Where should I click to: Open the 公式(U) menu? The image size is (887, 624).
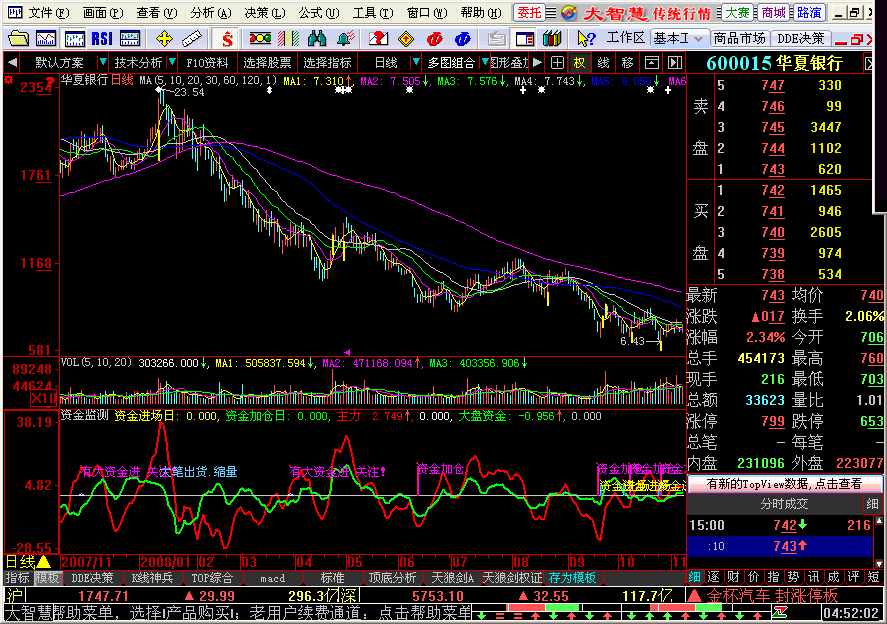tap(319, 12)
